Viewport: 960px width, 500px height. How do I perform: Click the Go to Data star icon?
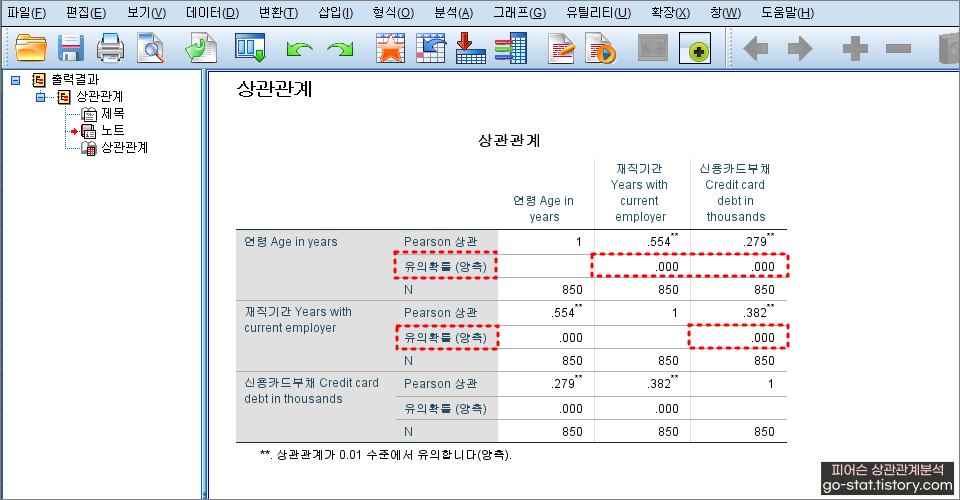pos(390,48)
